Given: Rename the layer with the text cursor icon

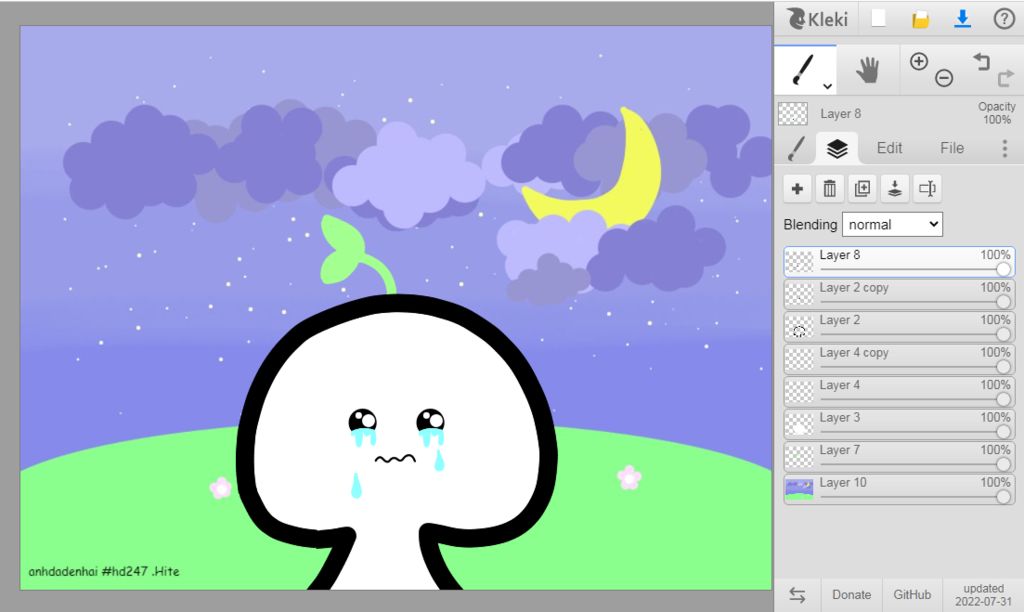Looking at the screenshot, I should click(927, 189).
